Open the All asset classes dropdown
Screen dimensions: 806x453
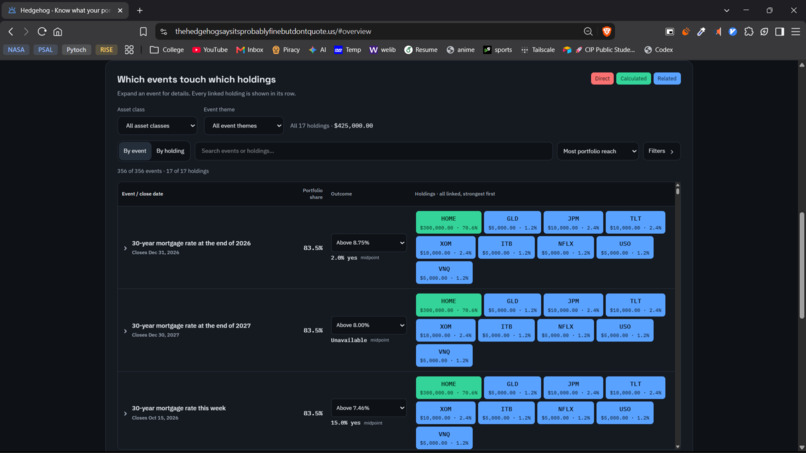click(x=157, y=125)
